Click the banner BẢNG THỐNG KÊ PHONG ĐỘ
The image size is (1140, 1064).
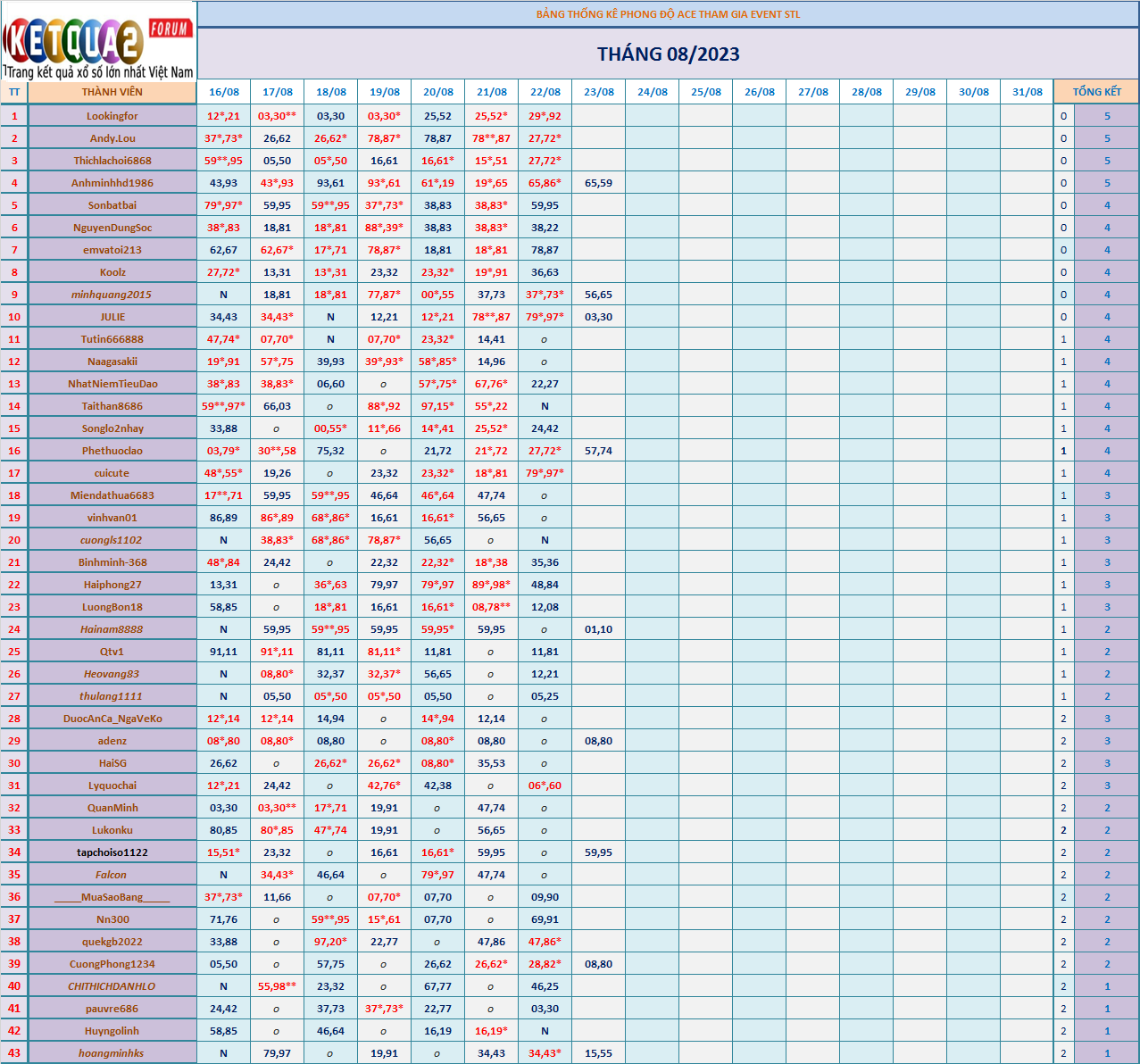click(668, 14)
